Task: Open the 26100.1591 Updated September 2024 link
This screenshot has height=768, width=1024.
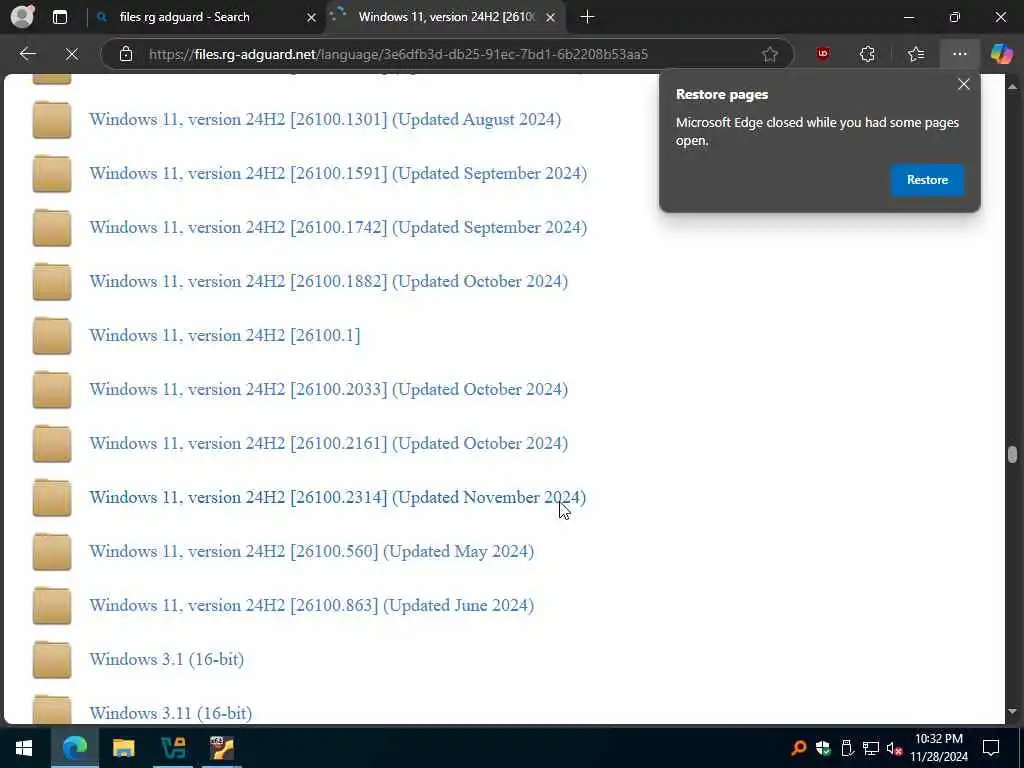Action: coord(338,174)
